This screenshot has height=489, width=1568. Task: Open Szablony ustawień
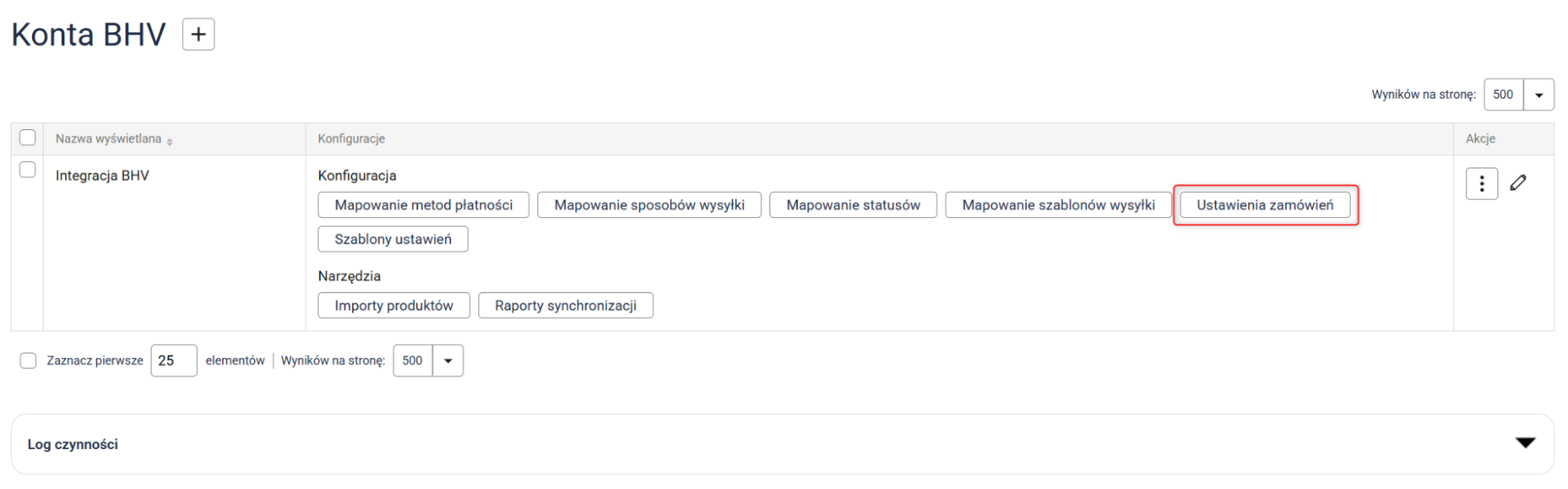coord(392,239)
